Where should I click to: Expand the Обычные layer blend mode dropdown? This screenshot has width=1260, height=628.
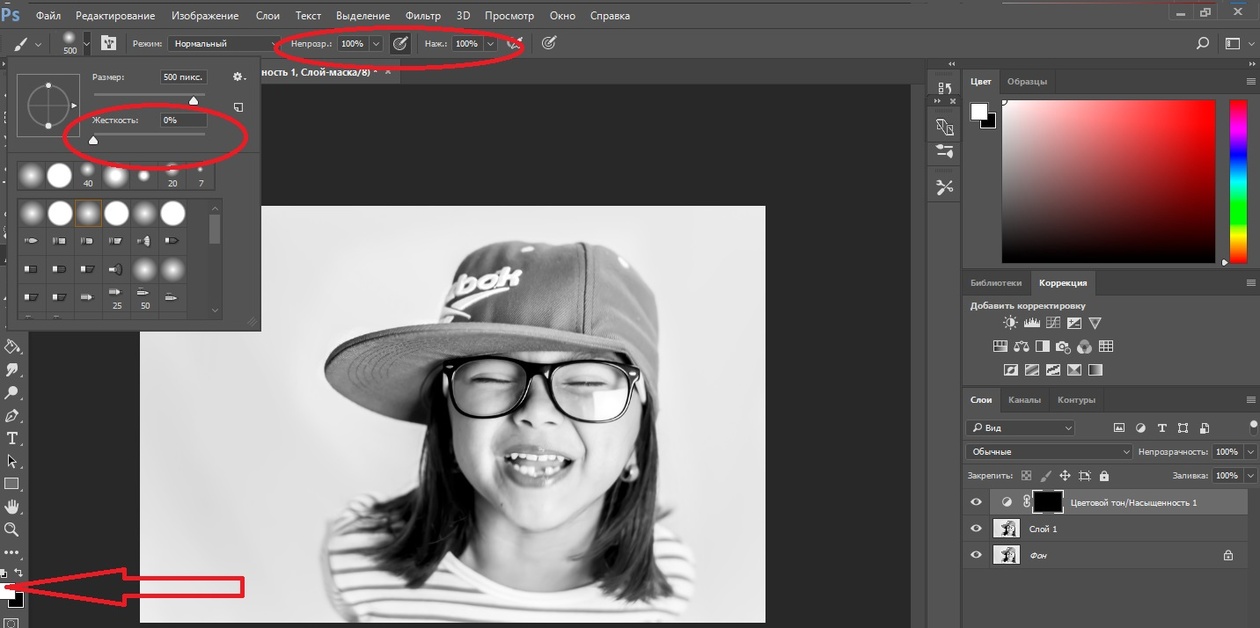click(1049, 452)
